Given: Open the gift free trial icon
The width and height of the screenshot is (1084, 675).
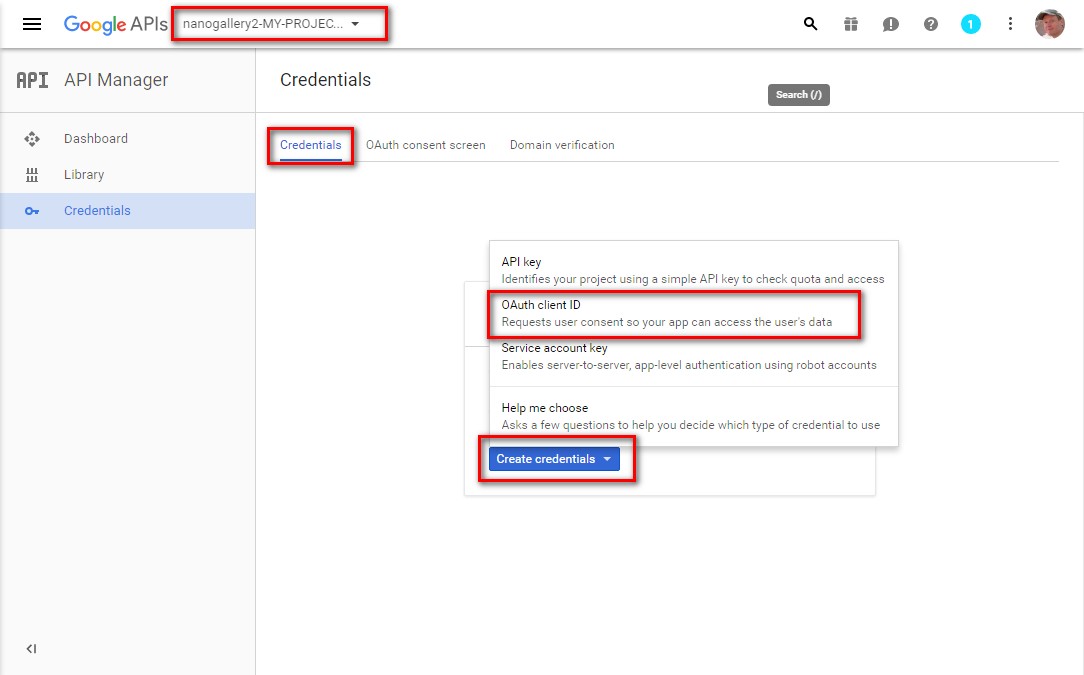Looking at the screenshot, I should click(850, 24).
